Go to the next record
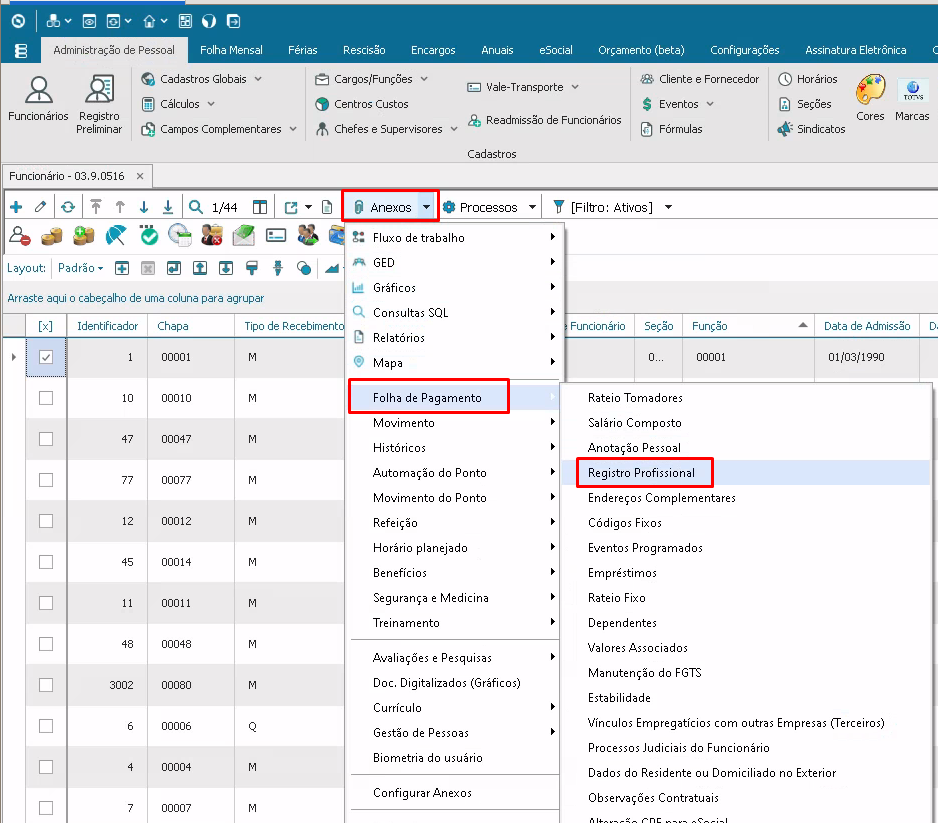The image size is (938, 823). (x=144, y=207)
